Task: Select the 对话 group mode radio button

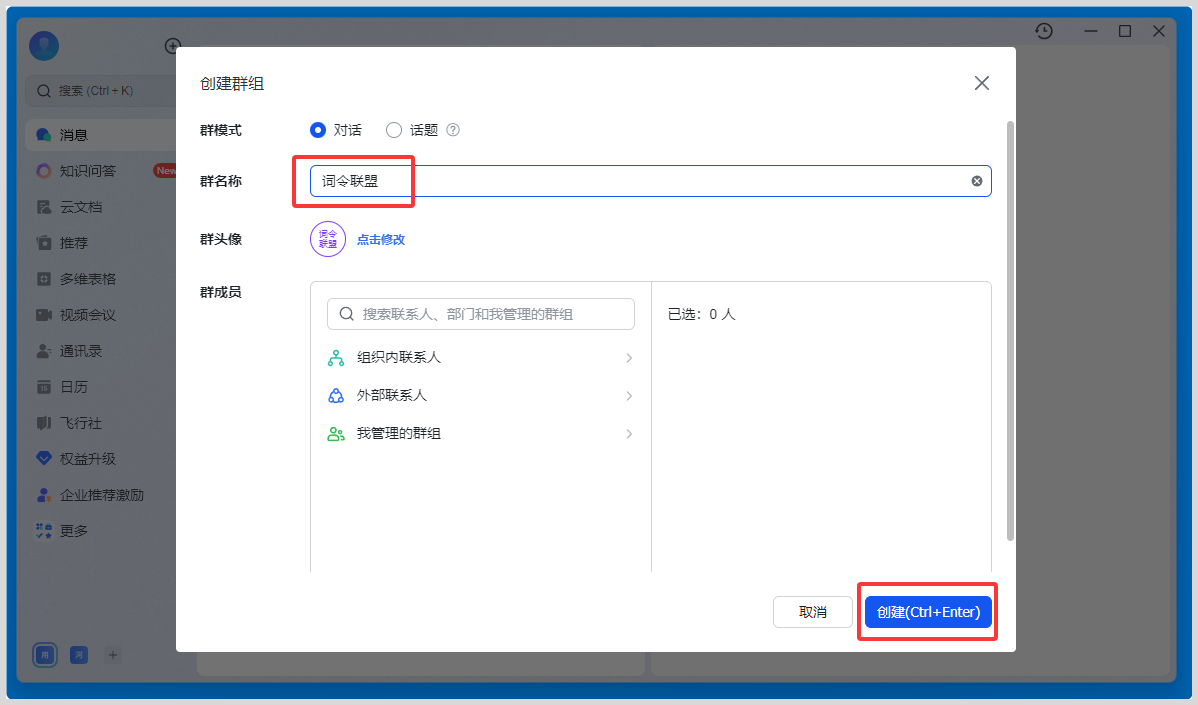Action: click(x=318, y=130)
